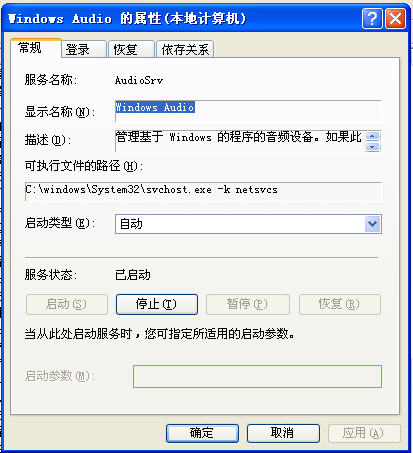Select the 依存关系 tab

tap(185, 50)
